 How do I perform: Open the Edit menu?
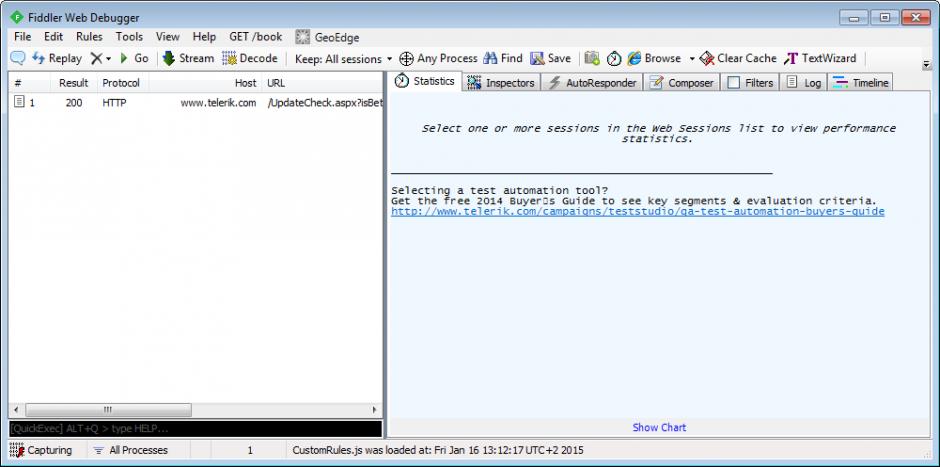pos(53,37)
